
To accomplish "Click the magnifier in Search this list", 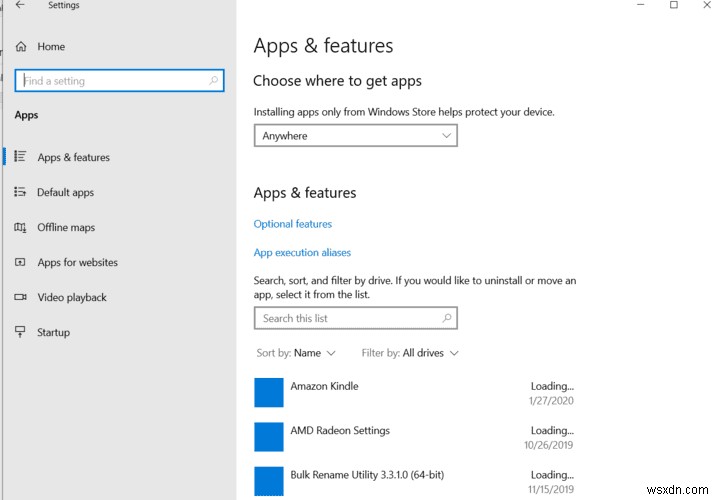I will pos(447,318).
